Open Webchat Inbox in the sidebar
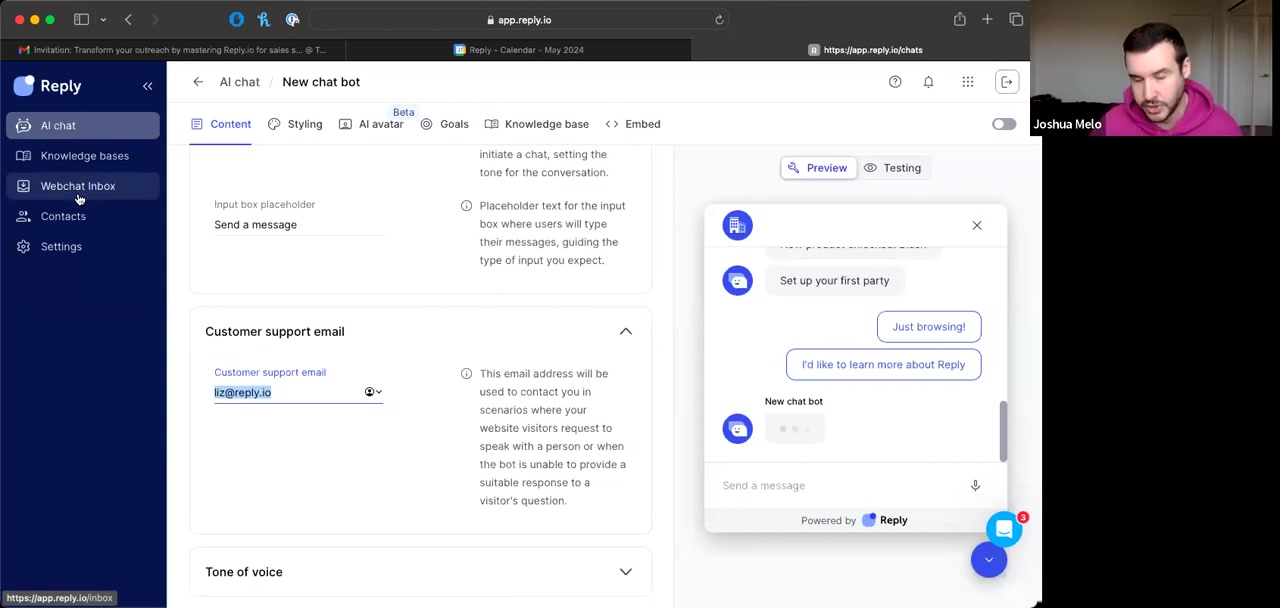 tap(83, 186)
